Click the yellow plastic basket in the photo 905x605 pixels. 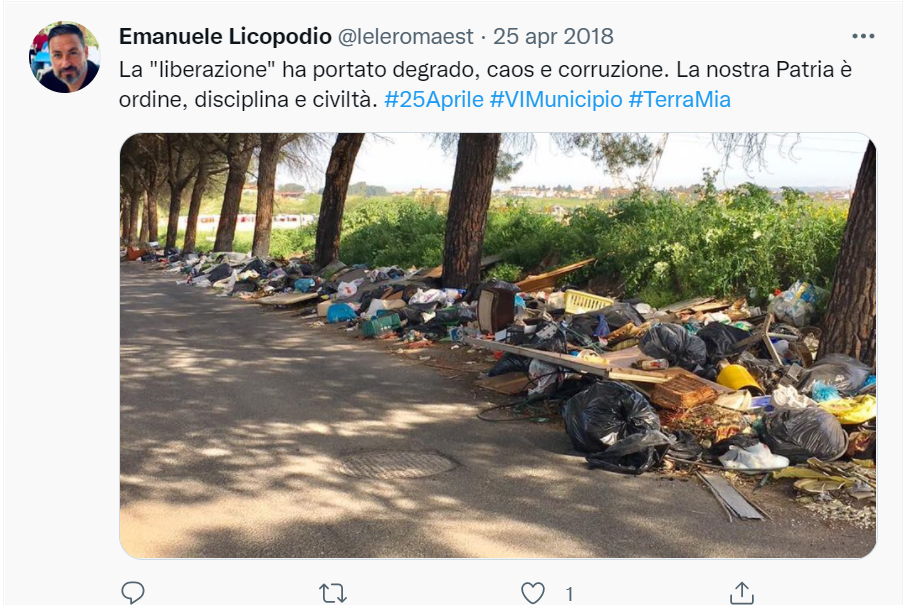[x=588, y=301]
